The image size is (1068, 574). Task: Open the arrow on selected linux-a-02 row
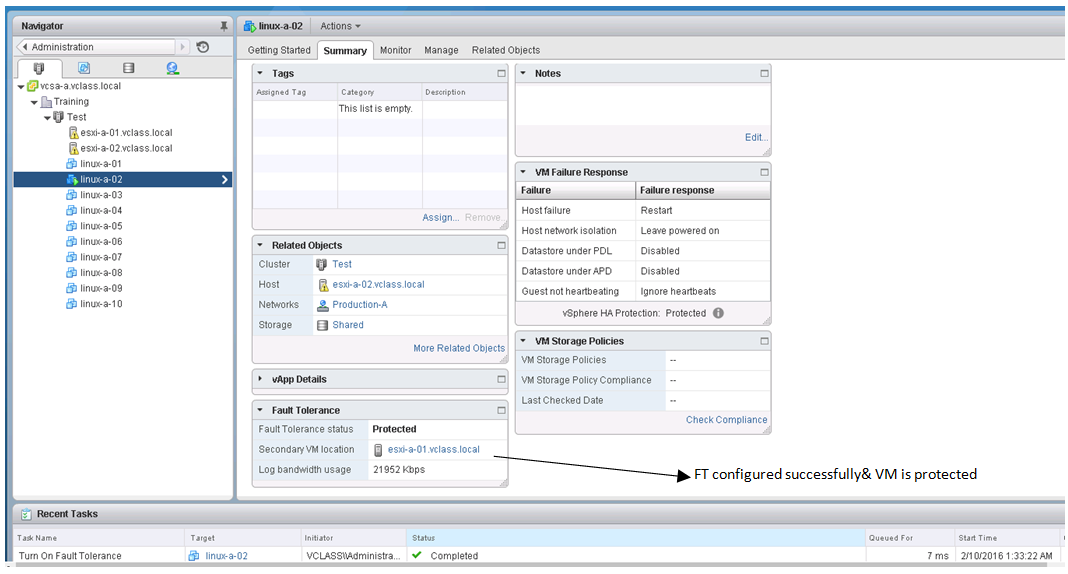[x=225, y=180]
